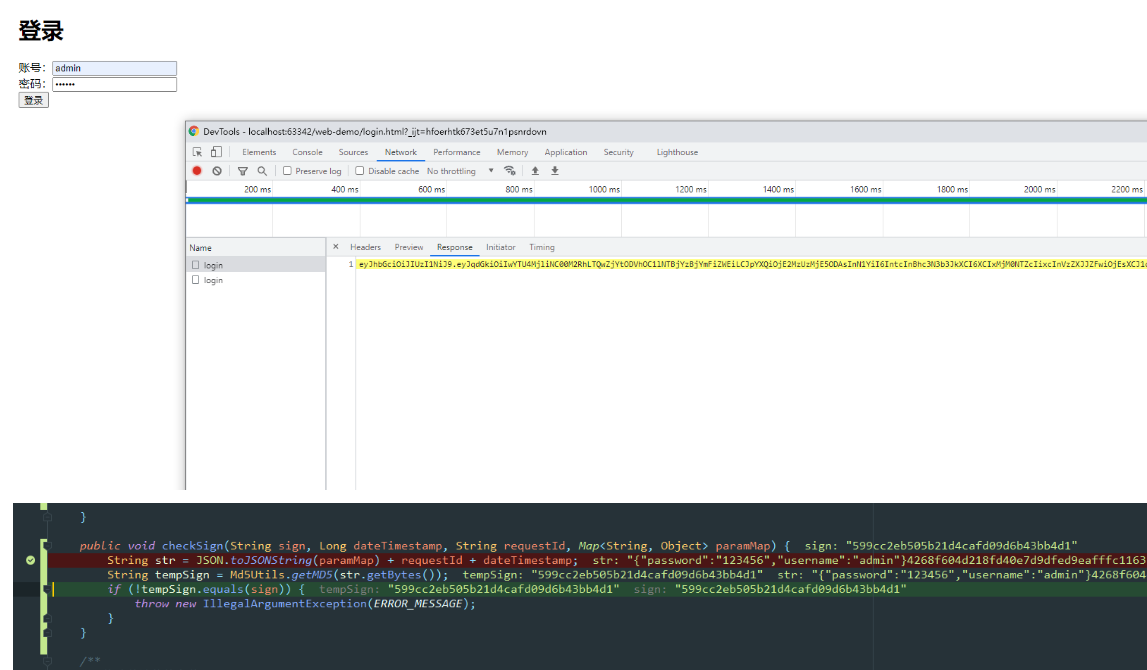Show the Preview tab of the request

tap(408, 247)
